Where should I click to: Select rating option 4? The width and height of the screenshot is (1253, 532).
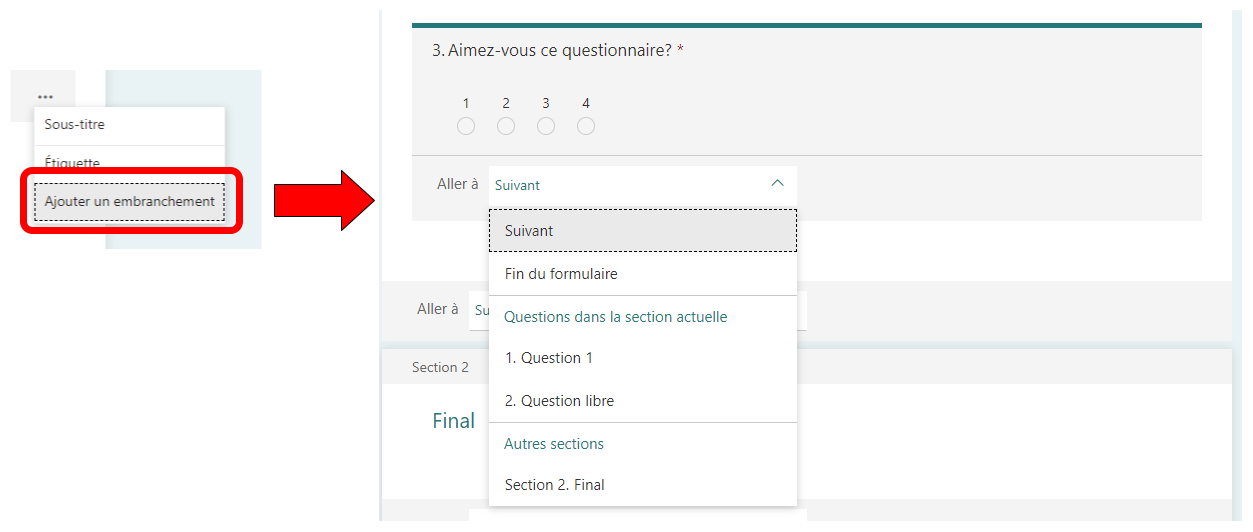point(586,126)
